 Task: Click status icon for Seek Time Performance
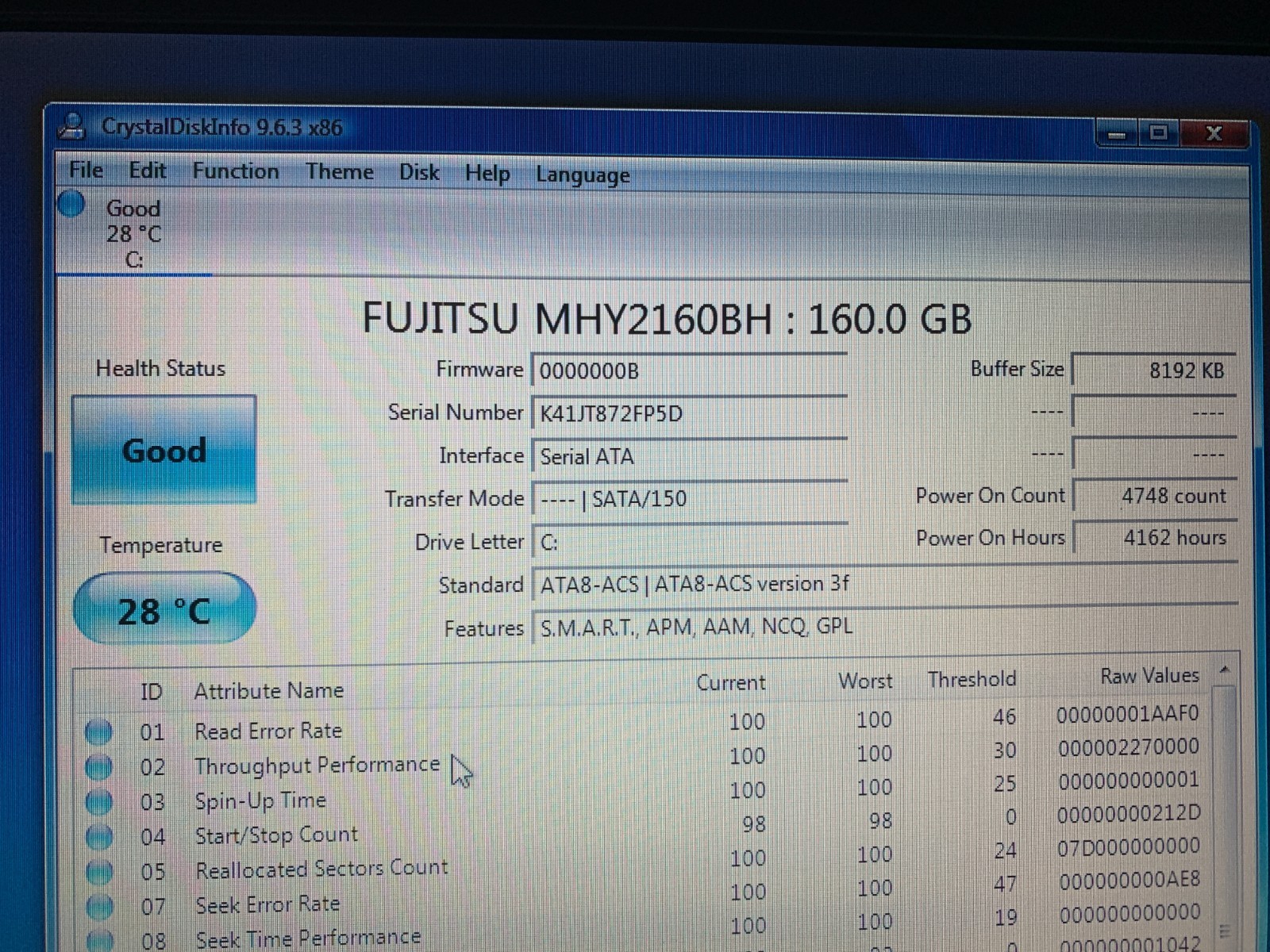98,939
